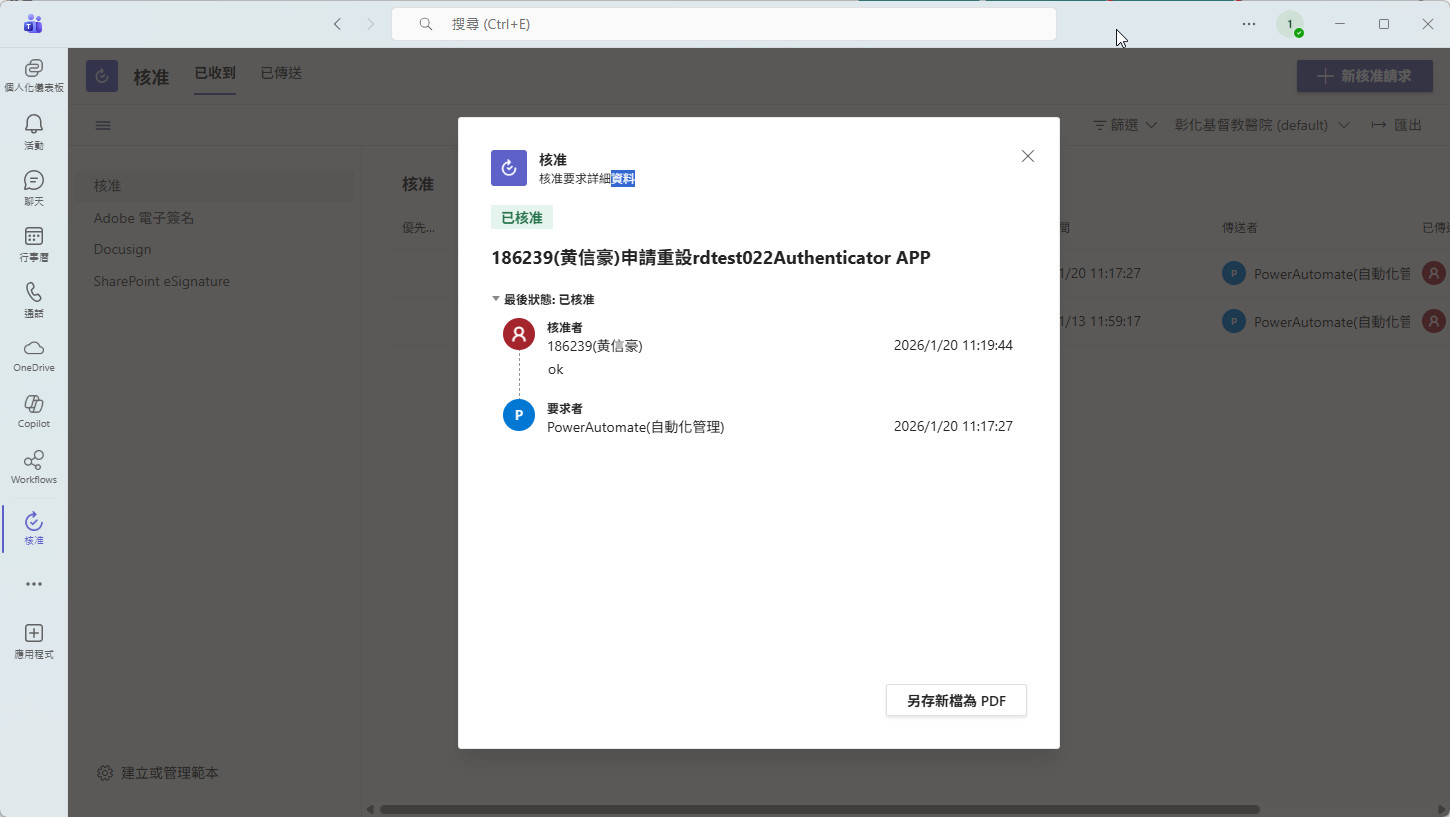Toggle the hamburger navigation menu
Image resolution: width=1450 pixels, height=817 pixels.
pyautogui.click(x=103, y=125)
